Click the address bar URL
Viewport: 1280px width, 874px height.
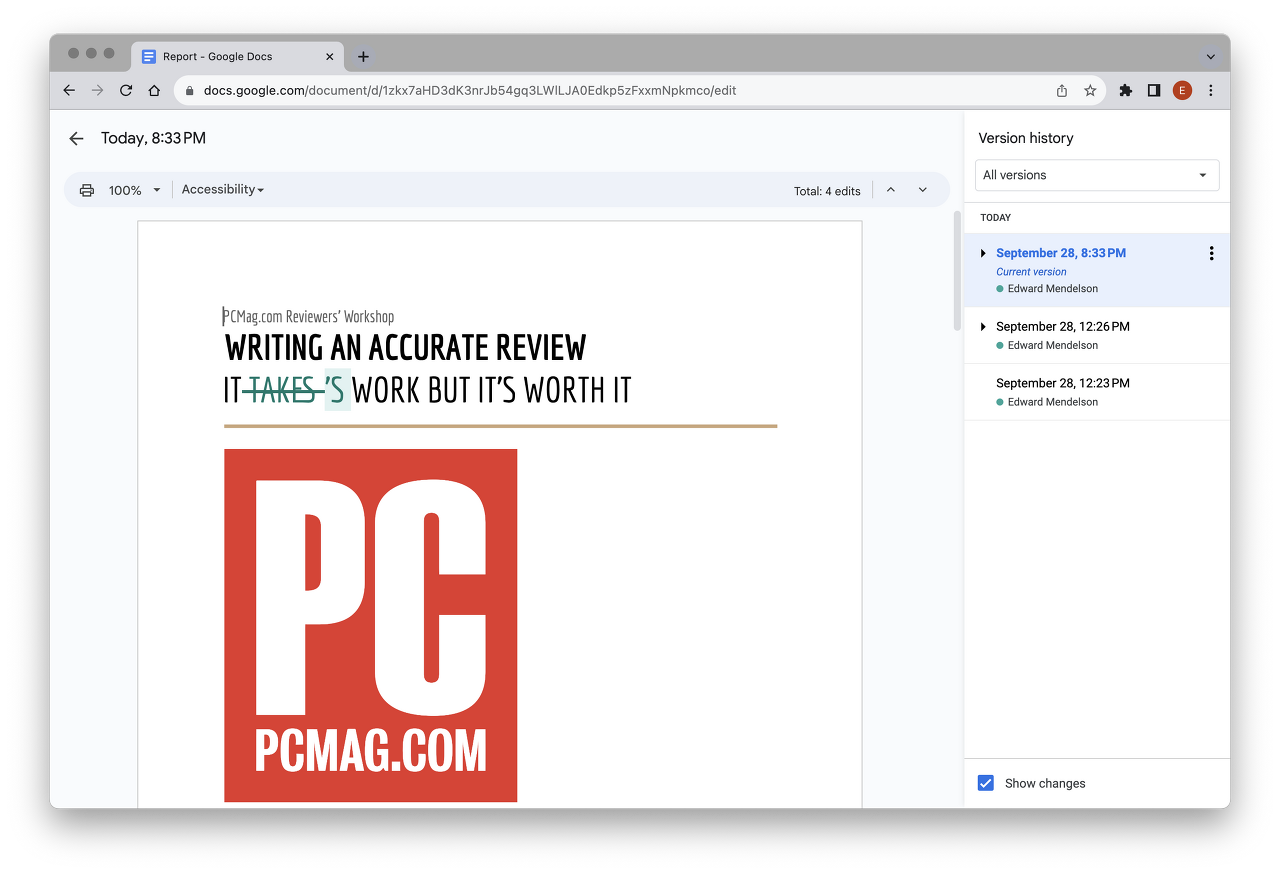click(470, 90)
